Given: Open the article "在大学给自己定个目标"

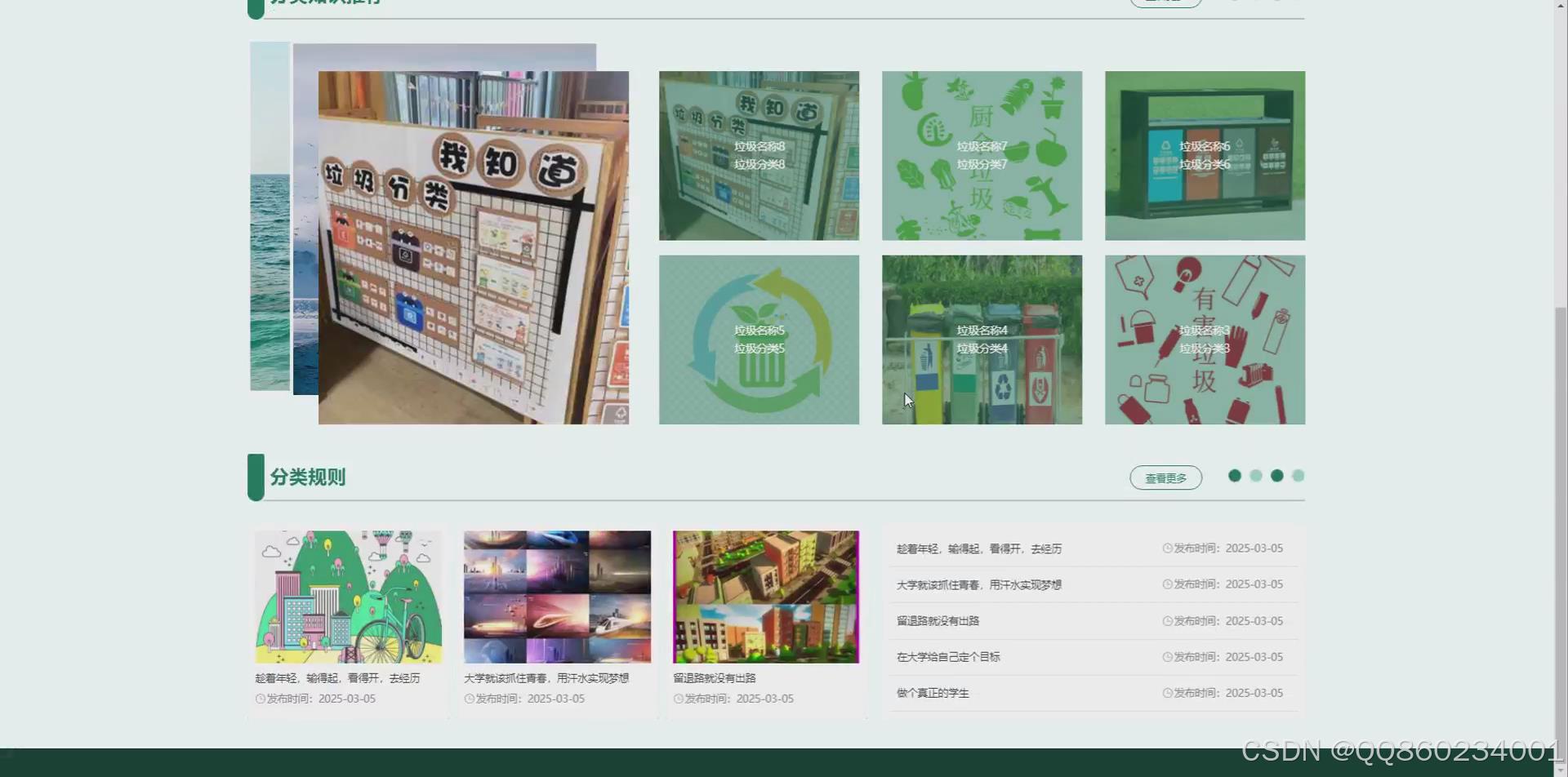Looking at the screenshot, I should (x=947, y=656).
